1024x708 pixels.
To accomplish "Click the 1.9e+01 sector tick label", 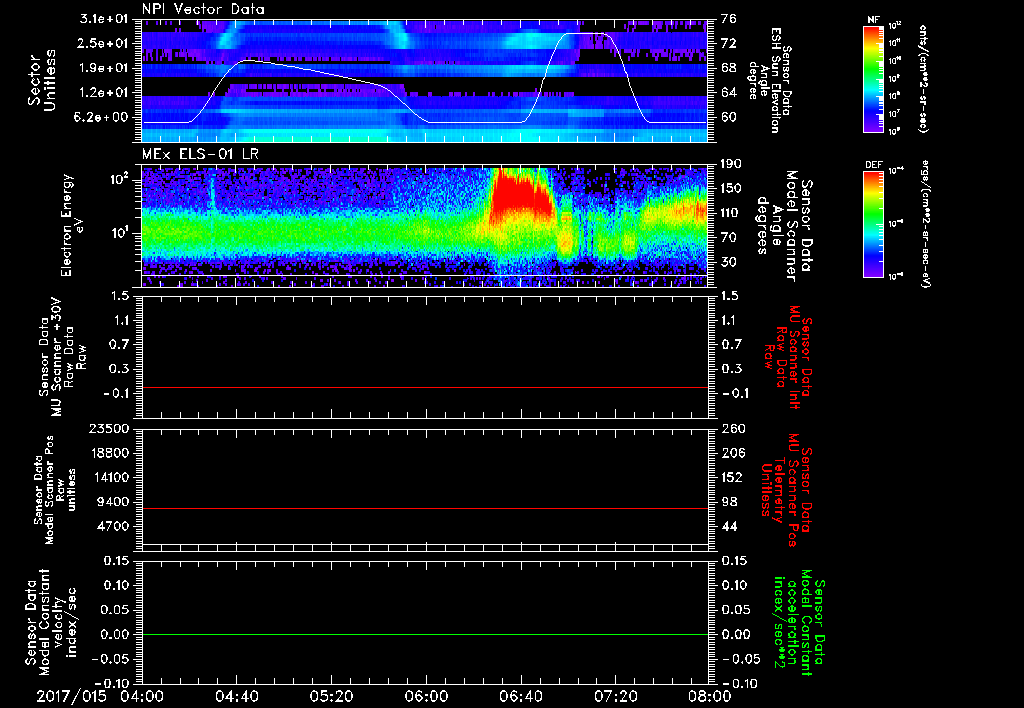I will 103,68.
